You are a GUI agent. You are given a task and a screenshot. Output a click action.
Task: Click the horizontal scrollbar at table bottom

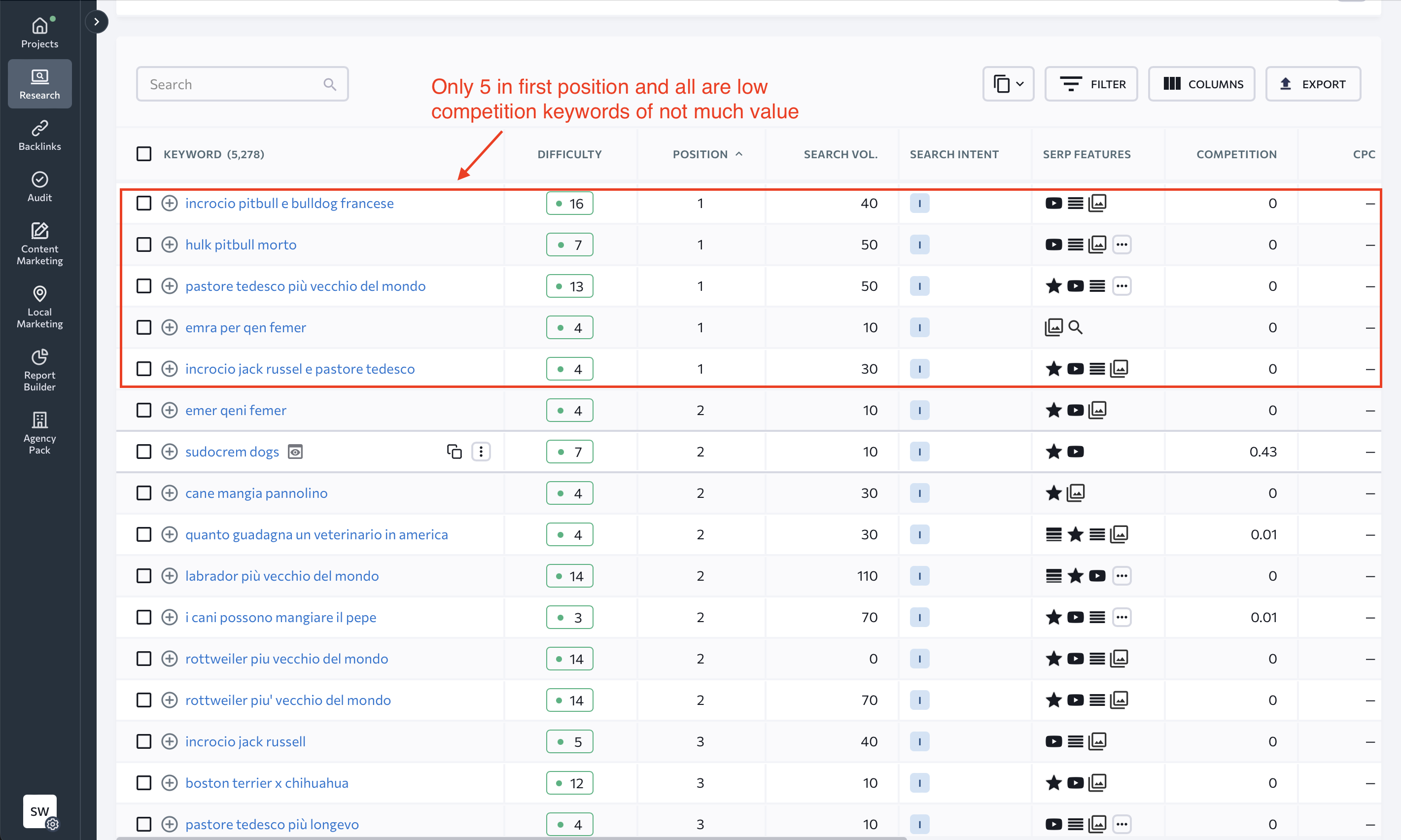511,838
